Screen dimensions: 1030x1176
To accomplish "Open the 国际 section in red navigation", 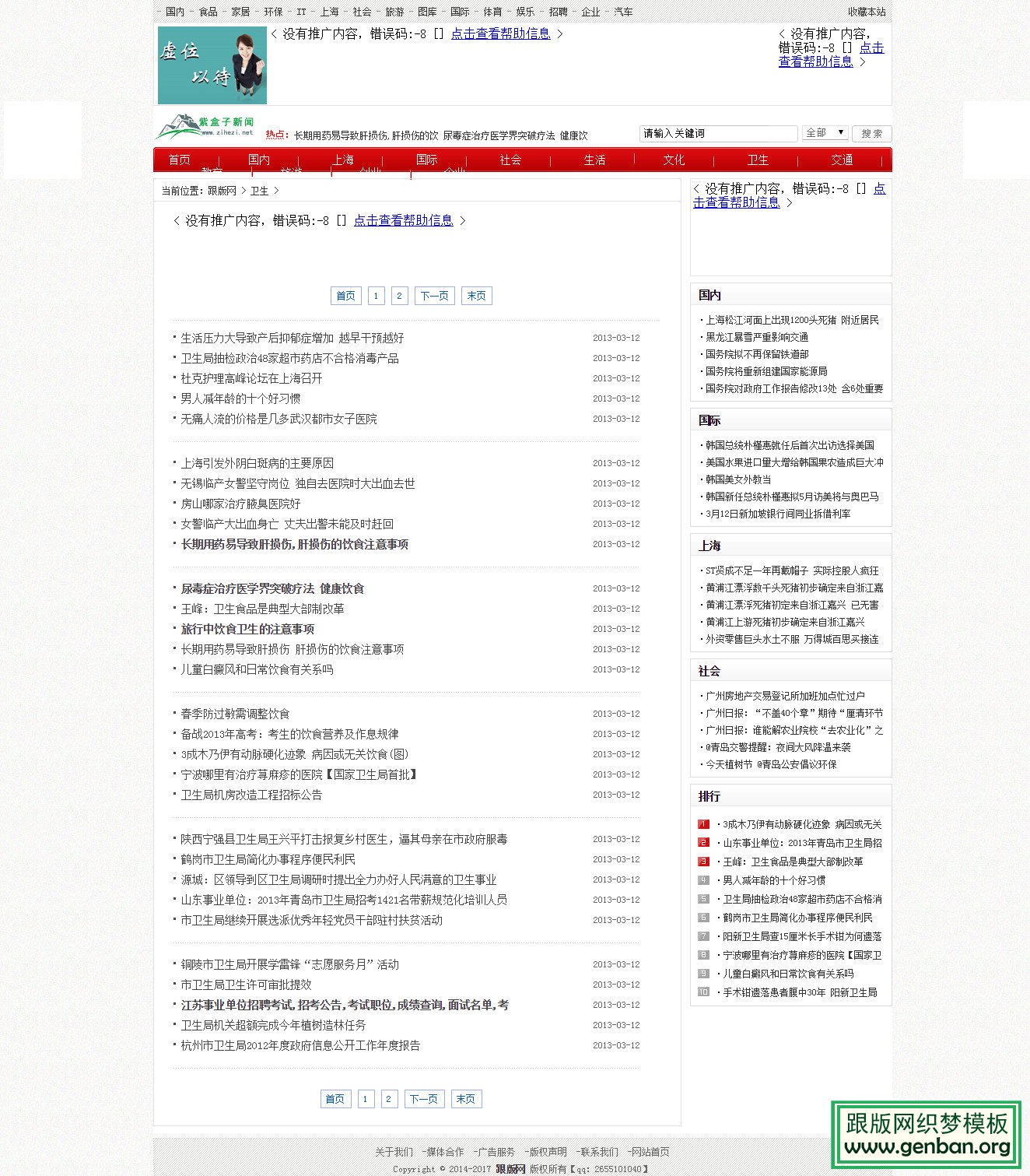I will (425, 160).
